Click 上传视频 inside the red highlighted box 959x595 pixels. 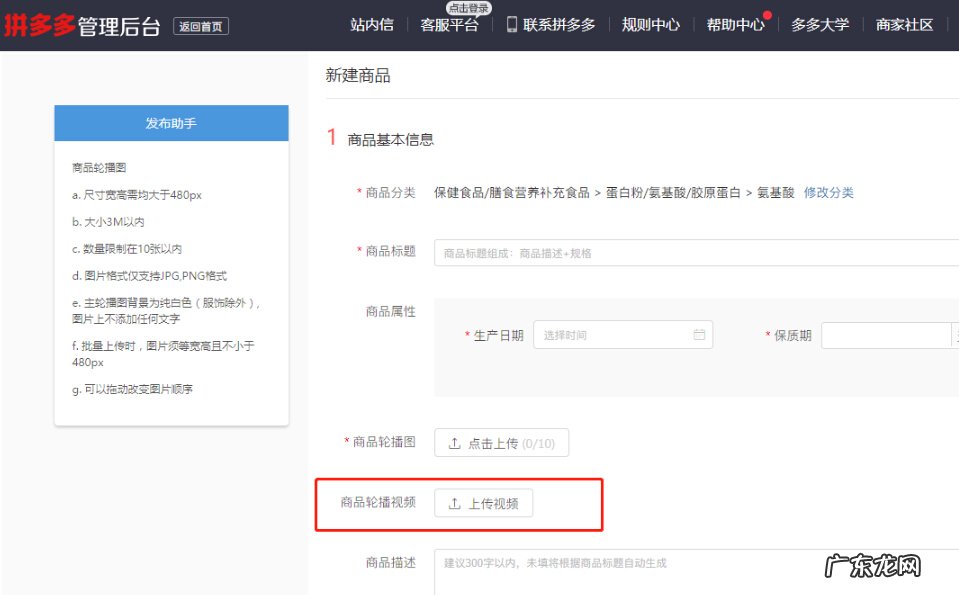pos(493,503)
